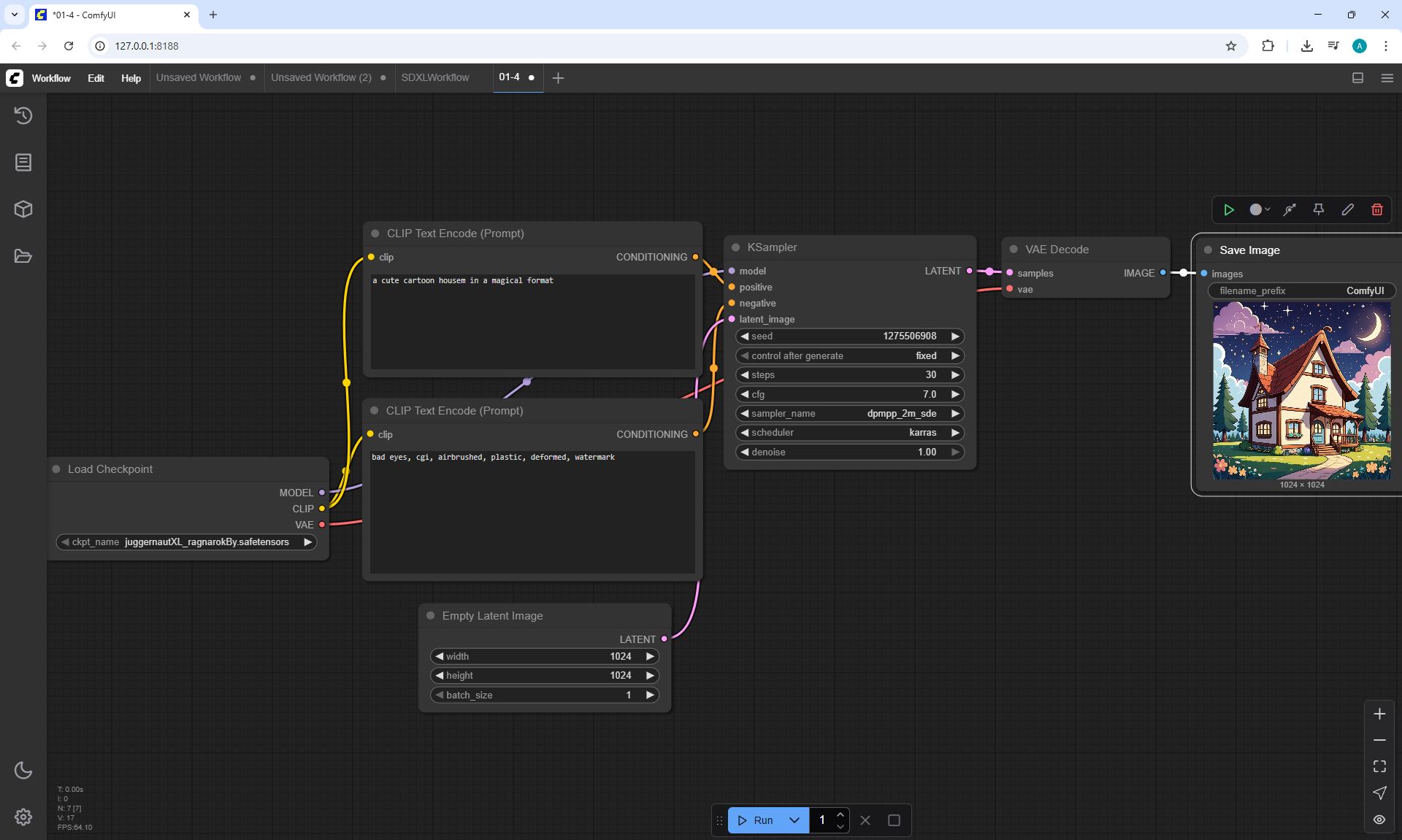Viewport: 1402px width, 840px height.
Task: Click the generated house image thumbnail
Action: tap(1301, 391)
